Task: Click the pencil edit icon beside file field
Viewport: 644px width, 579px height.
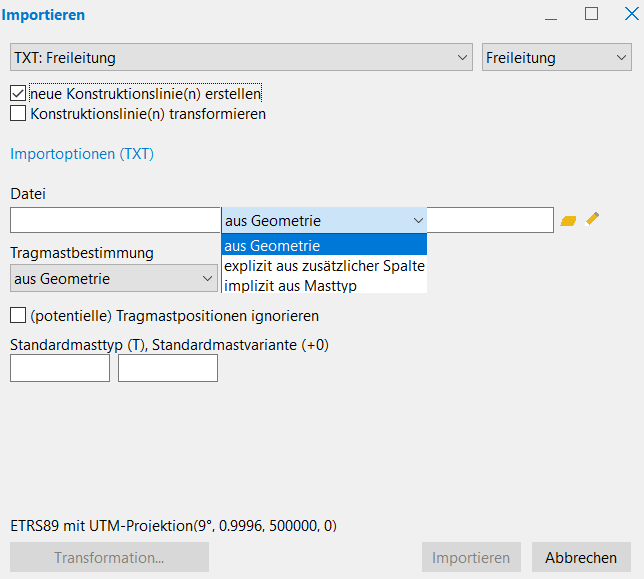Action: tap(593, 219)
